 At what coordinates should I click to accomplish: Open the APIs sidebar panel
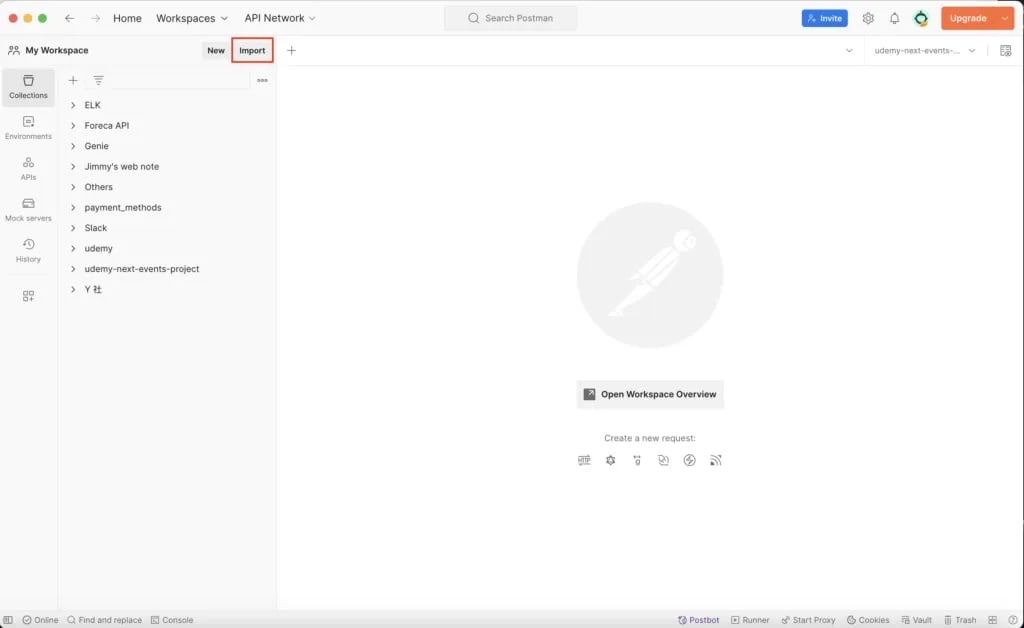point(28,168)
